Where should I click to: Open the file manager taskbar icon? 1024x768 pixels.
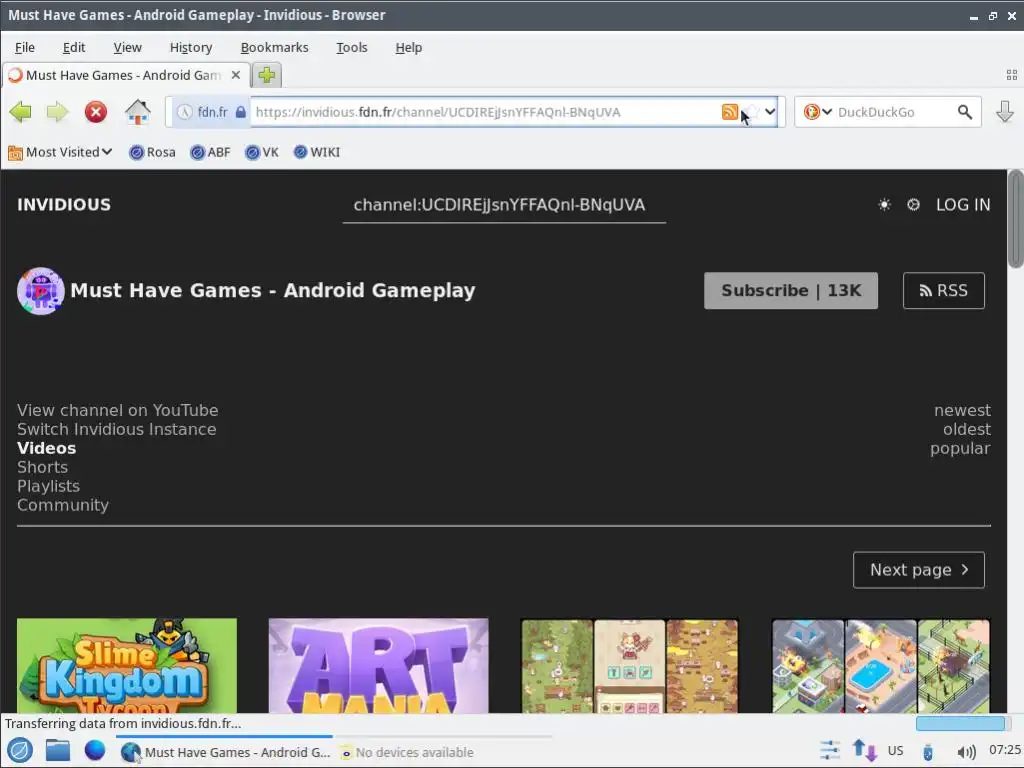tap(57, 750)
